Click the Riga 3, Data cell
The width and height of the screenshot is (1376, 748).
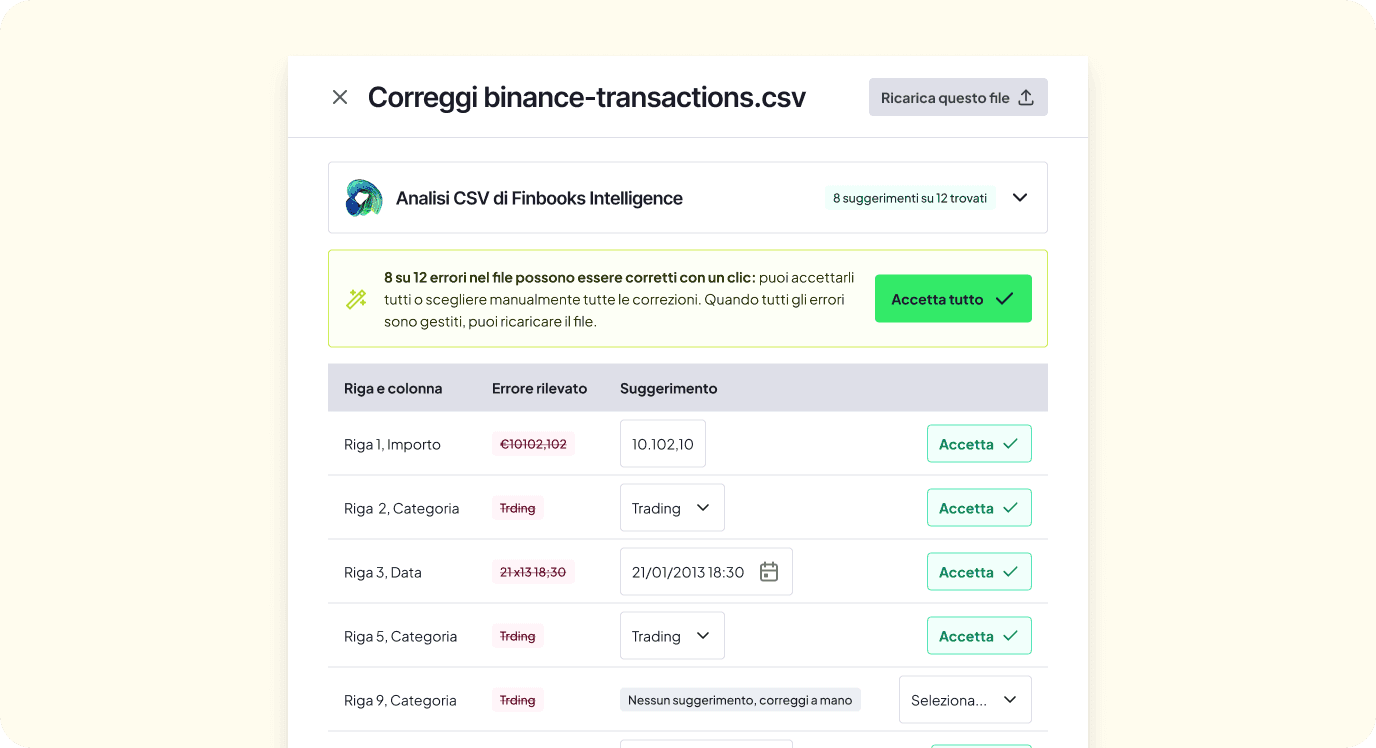[383, 572]
